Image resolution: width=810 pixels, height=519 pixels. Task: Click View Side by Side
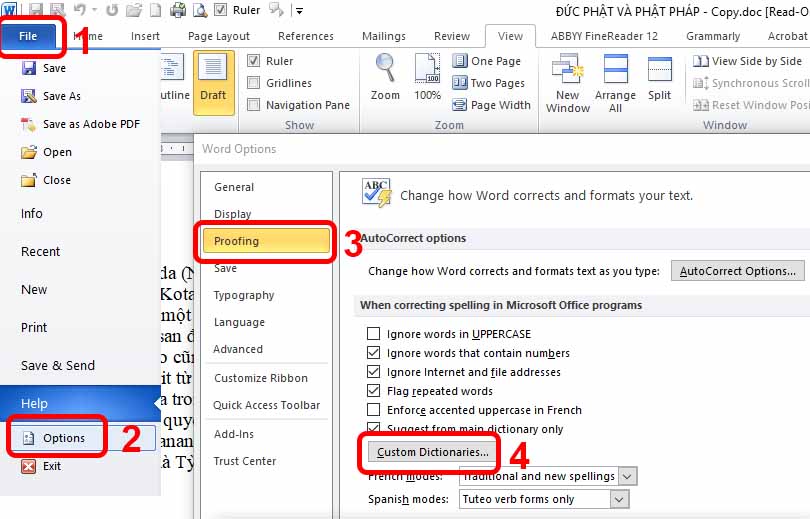click(747, 61)
